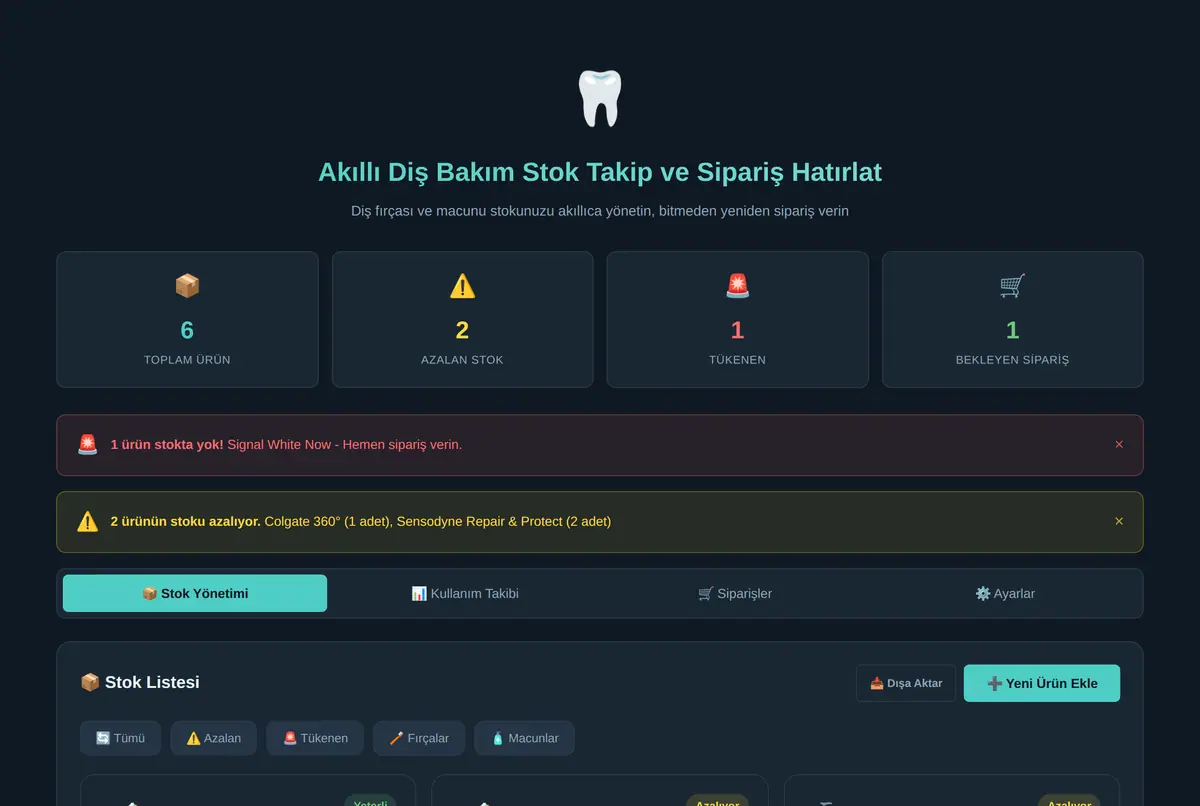Click the Toplam Ürün count 6
The width and height of the screenshot is (1200, 806).
tap(187, 330)
